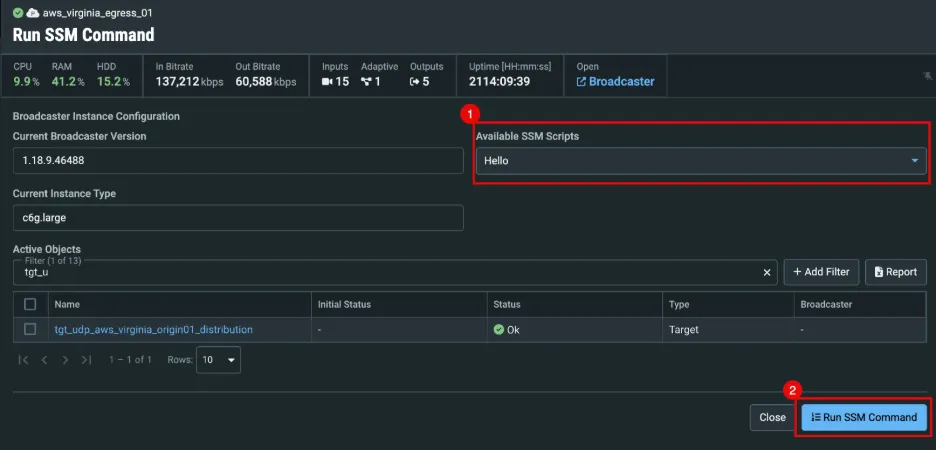
Task: Click the Adaptive group icon
Action: (367, 82)
